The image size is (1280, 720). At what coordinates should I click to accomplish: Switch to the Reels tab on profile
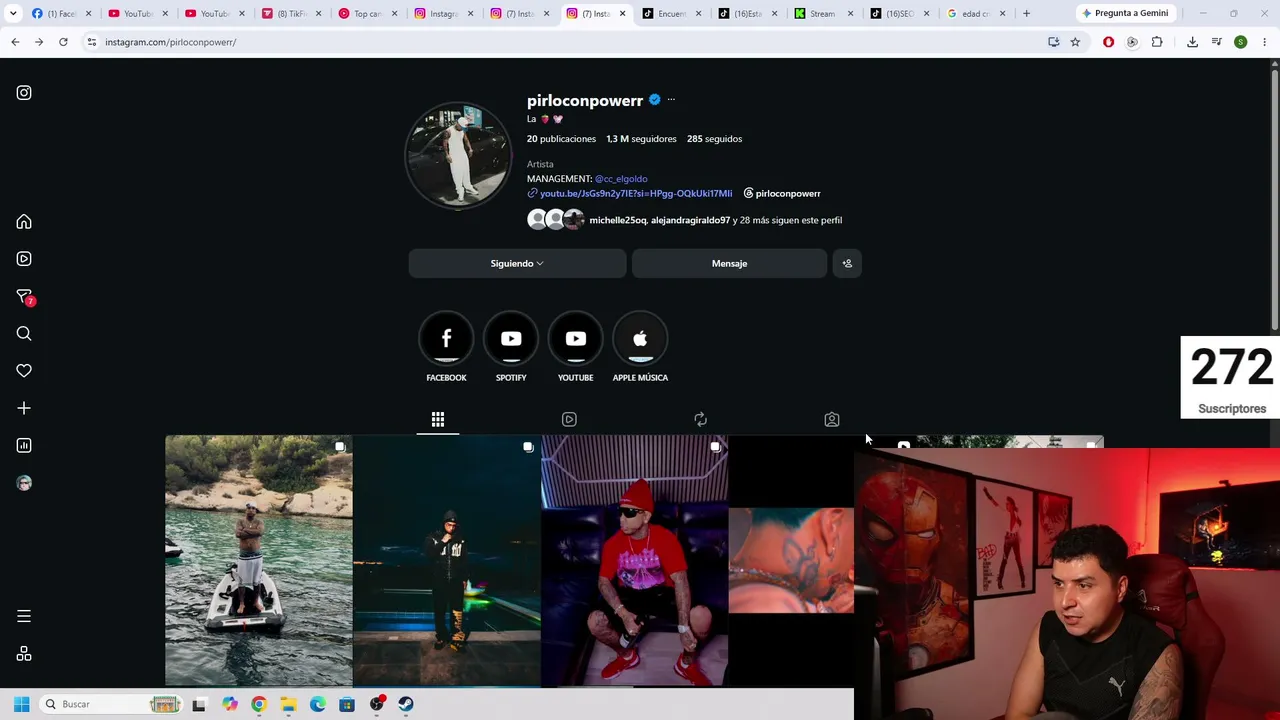point(569,419)
